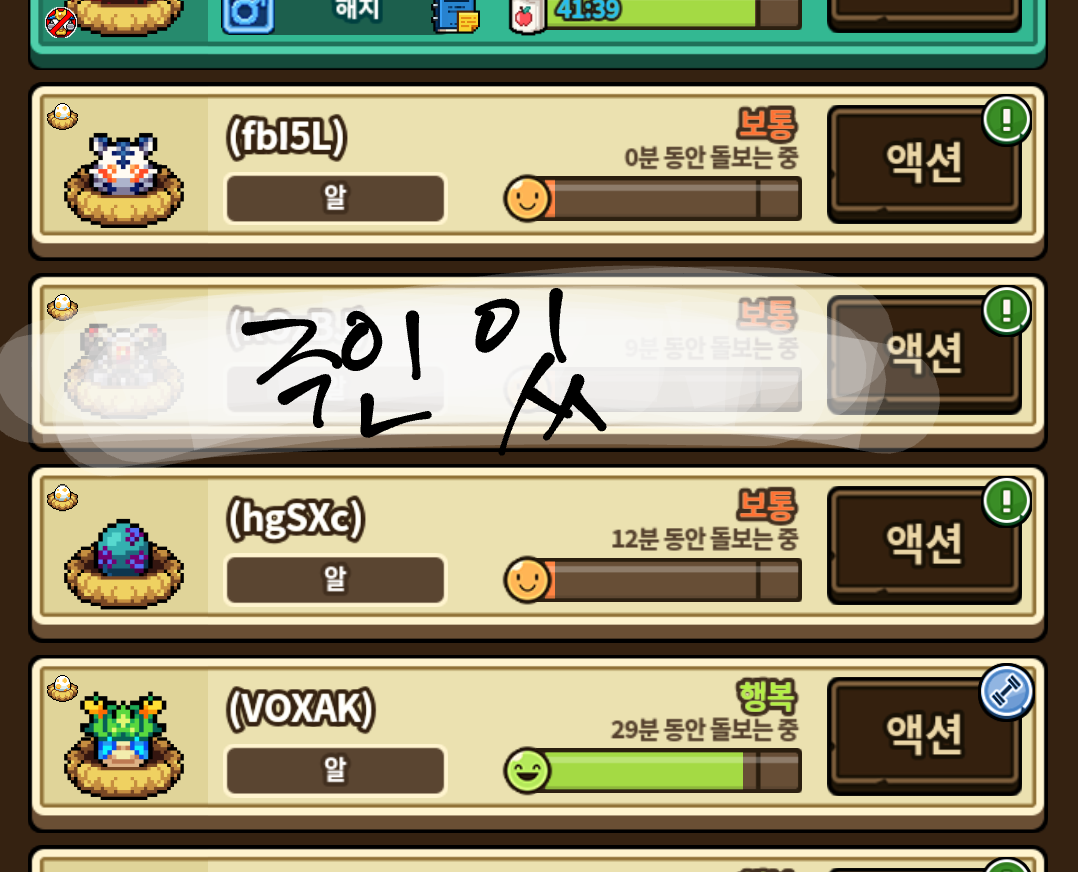This screenshot has height=872, width=1078.
Task: Open 액션 button for fbI5L
Action: click(924, 164)
